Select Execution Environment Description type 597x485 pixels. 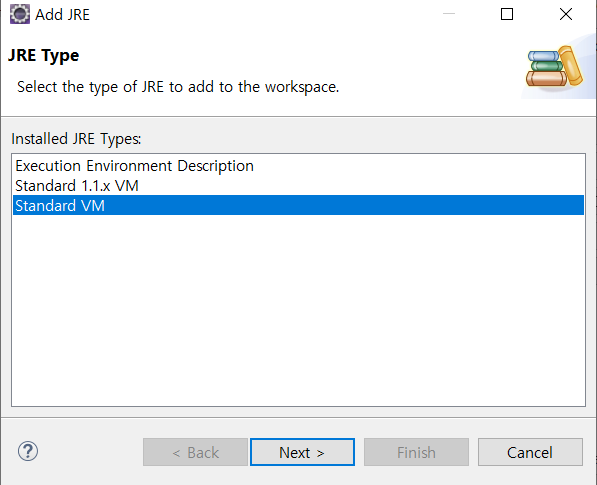(x=298, y=166)
